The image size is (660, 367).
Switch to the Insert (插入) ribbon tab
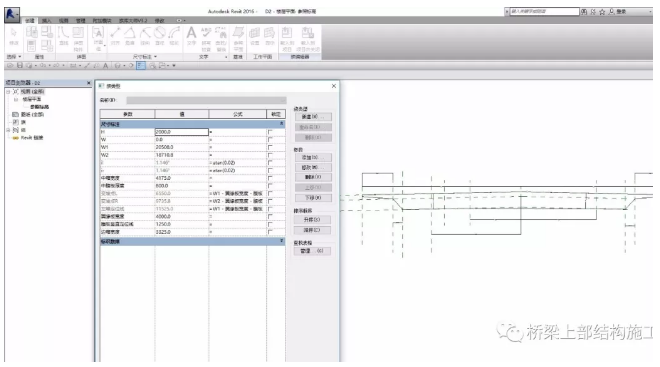(46, 21)
